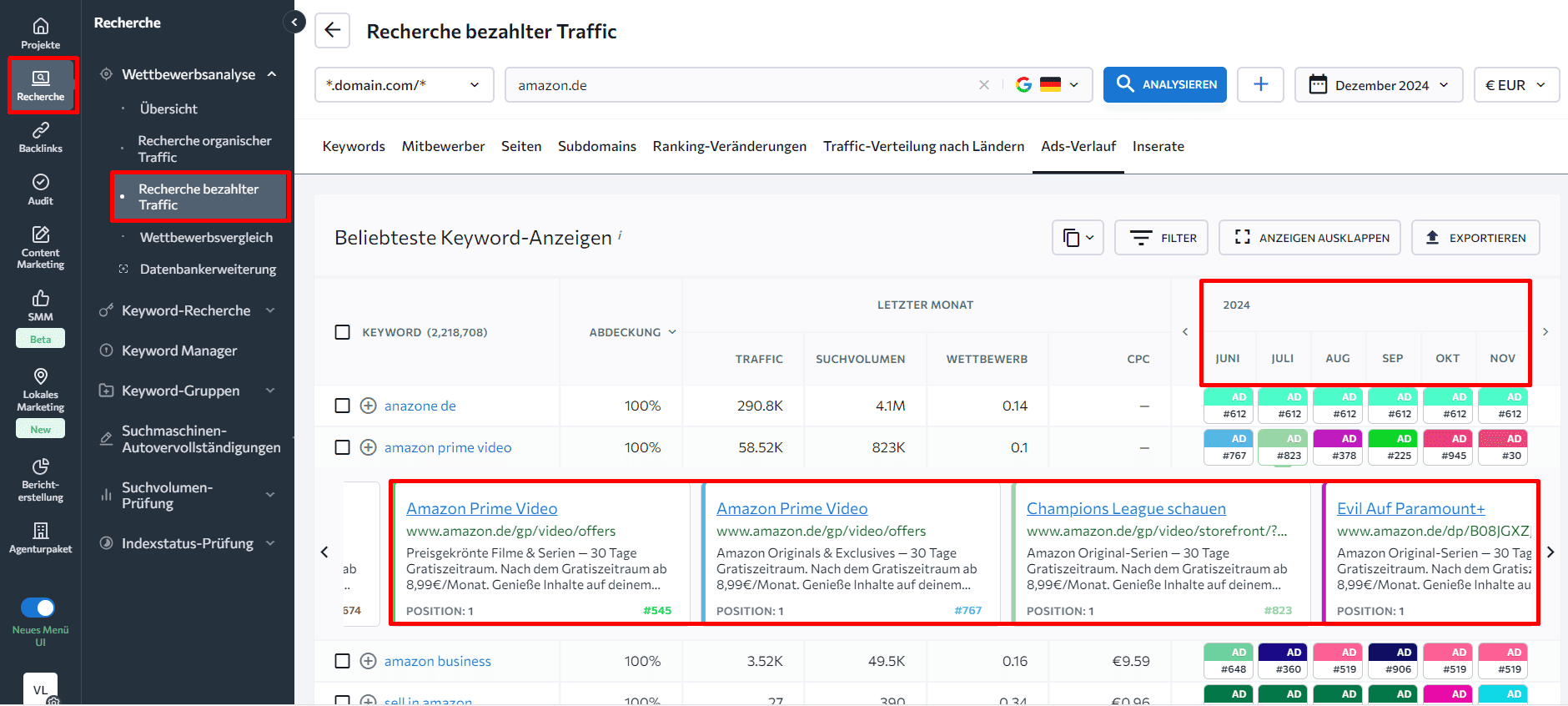Switch to the Mitbewerber tab
The width and height of the screenshot is (1568, 706).
pyautogui.click(x=443, y=146)
